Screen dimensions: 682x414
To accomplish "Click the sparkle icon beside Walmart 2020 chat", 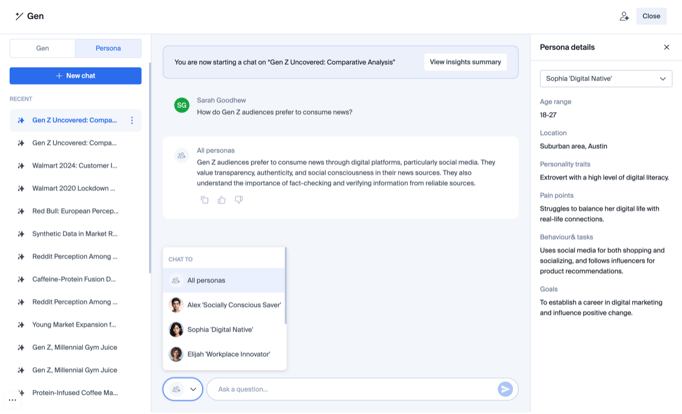I will 20,188.
